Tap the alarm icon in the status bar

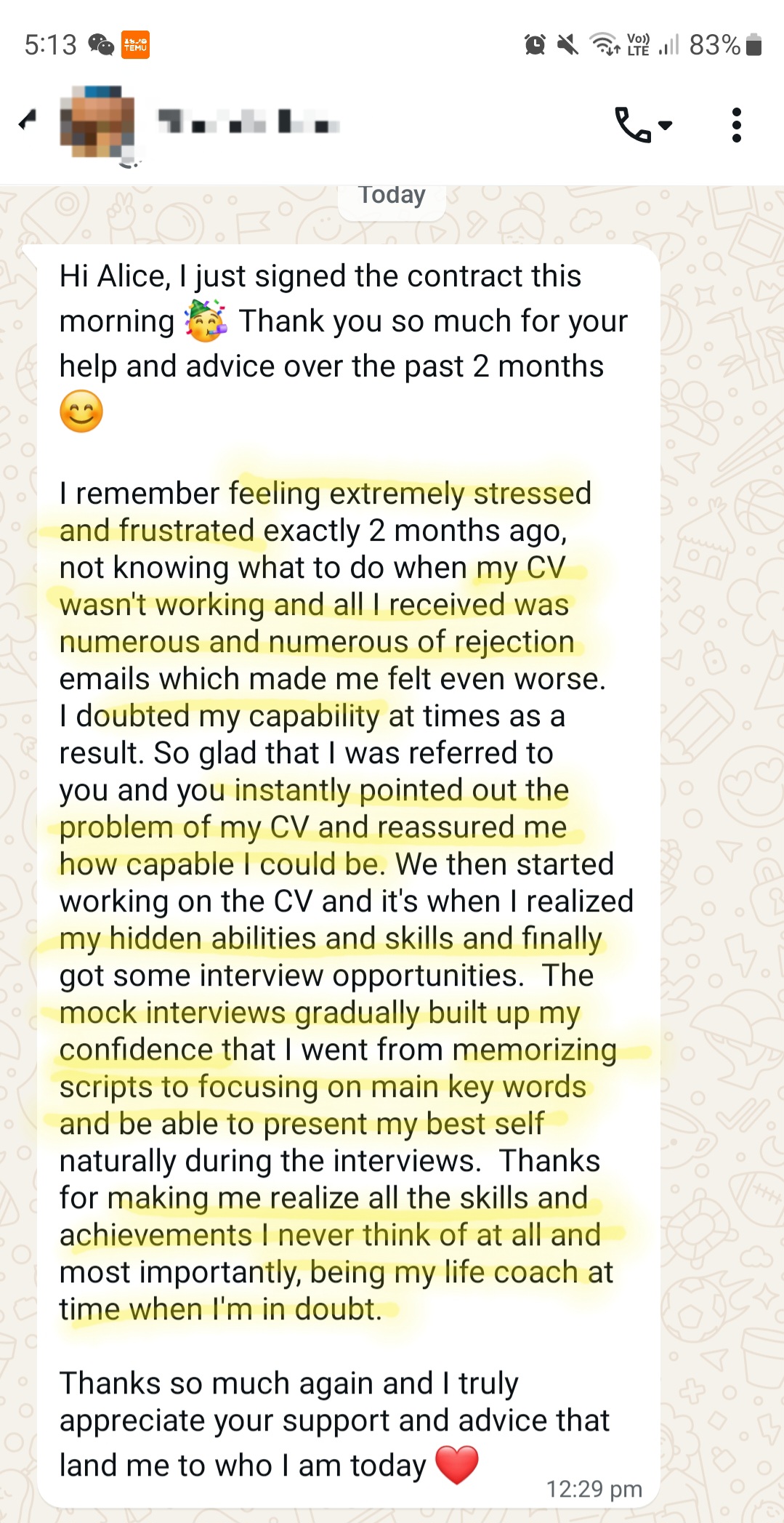[536, 45]
